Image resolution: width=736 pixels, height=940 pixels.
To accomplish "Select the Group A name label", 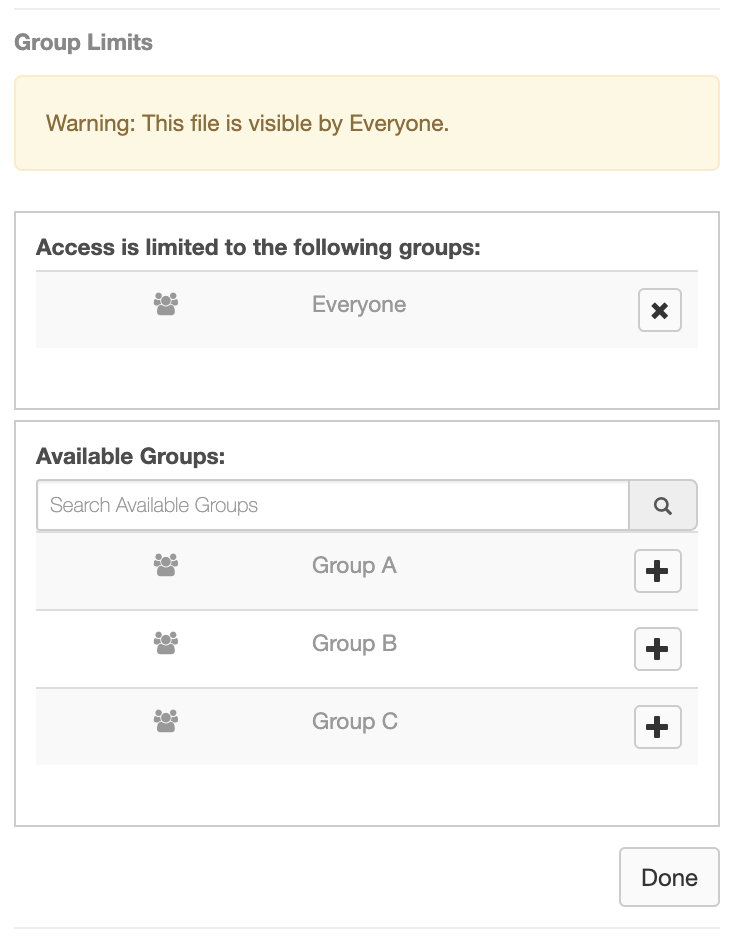I will pyautogui.click(x=354, y=565).
